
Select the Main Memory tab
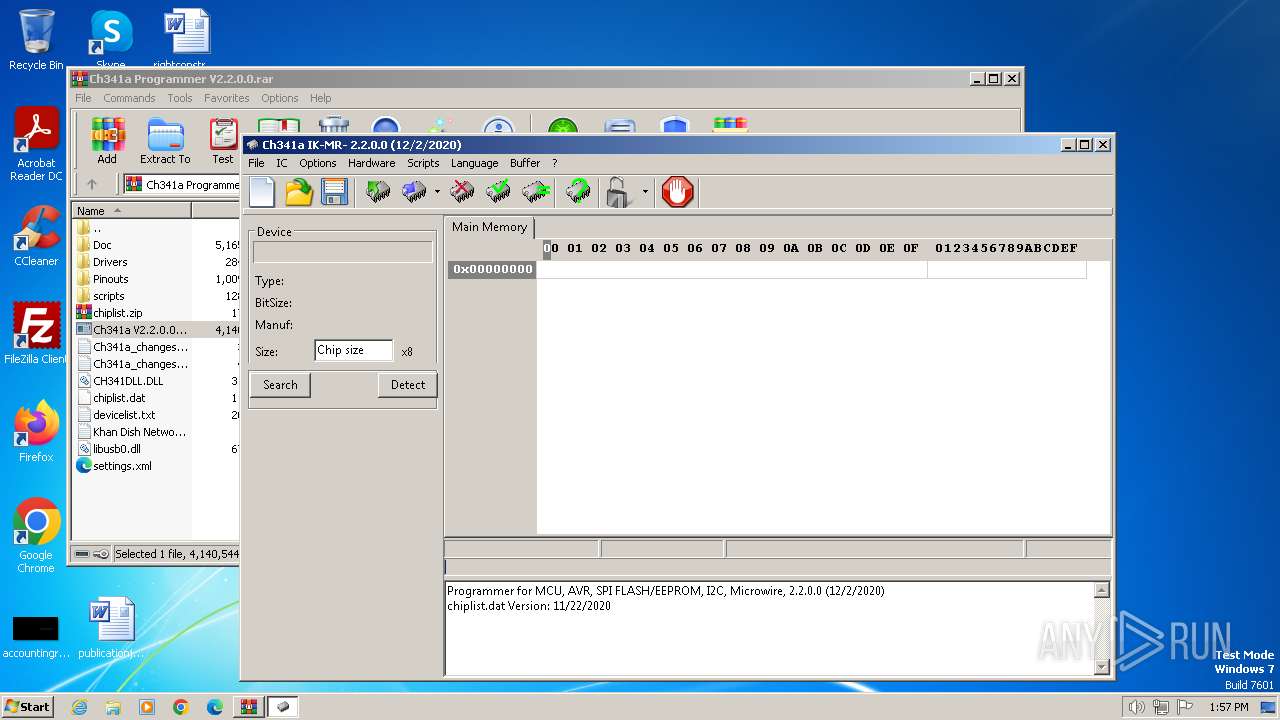pyautogui.click(x=489, y=227)
